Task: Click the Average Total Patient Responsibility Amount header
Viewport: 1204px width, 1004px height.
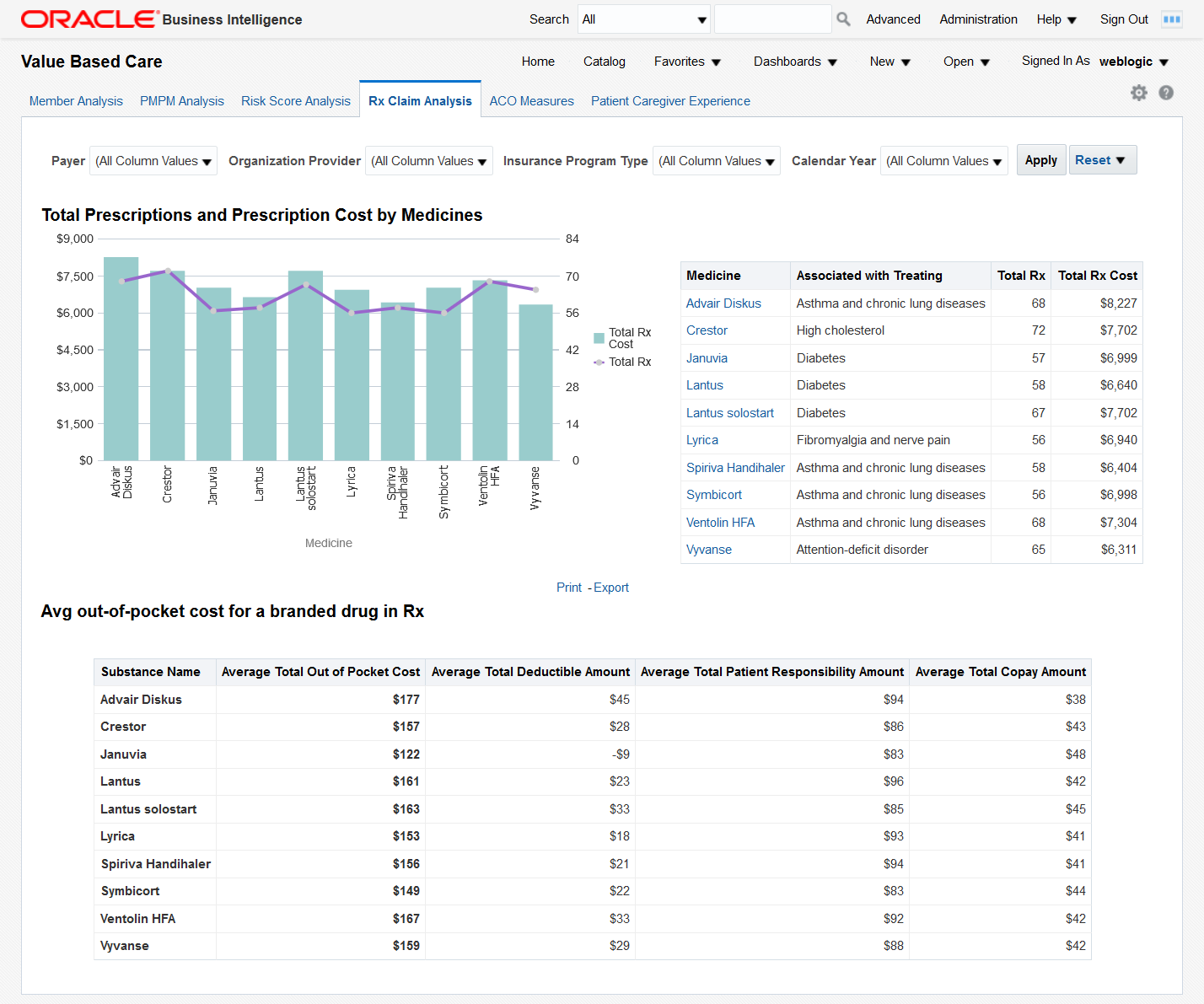Action: point(772,672)
